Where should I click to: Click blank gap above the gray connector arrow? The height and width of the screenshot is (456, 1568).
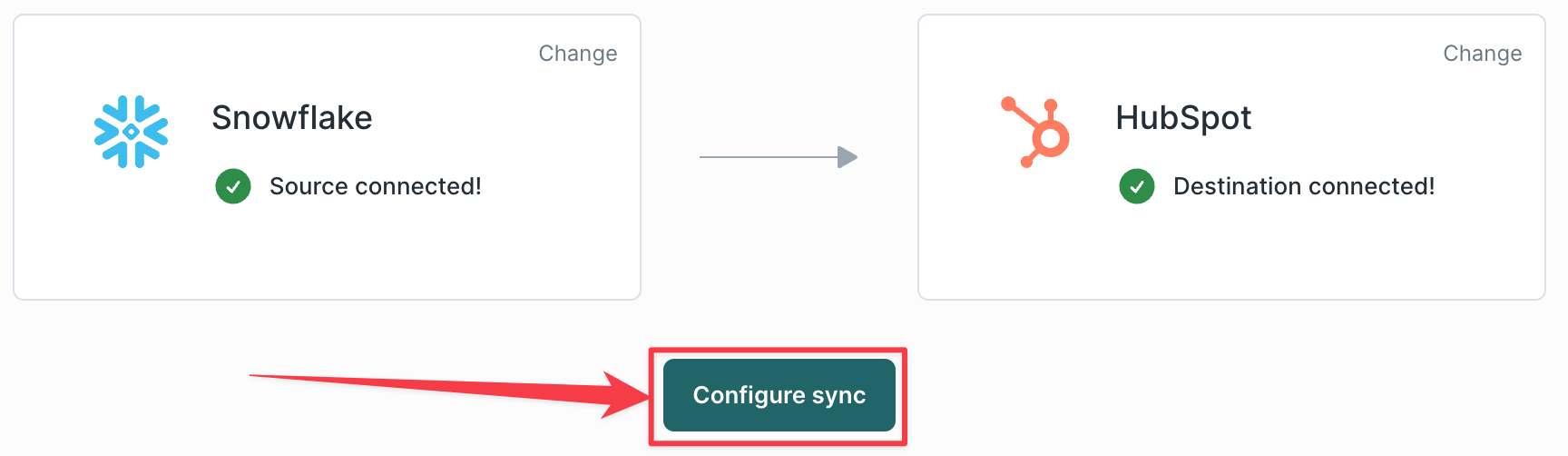pyautogui.click(x=779, y=82)
